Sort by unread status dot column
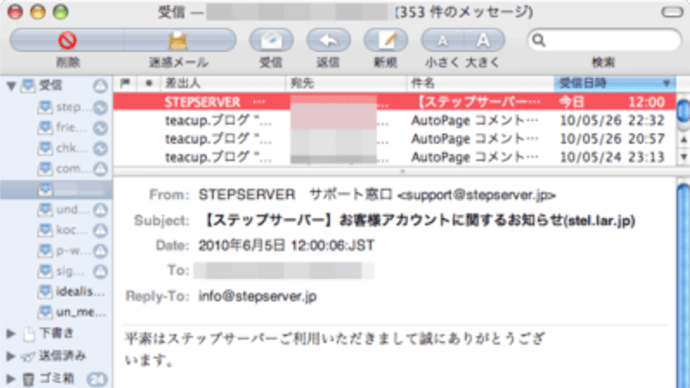 point(149,83)
